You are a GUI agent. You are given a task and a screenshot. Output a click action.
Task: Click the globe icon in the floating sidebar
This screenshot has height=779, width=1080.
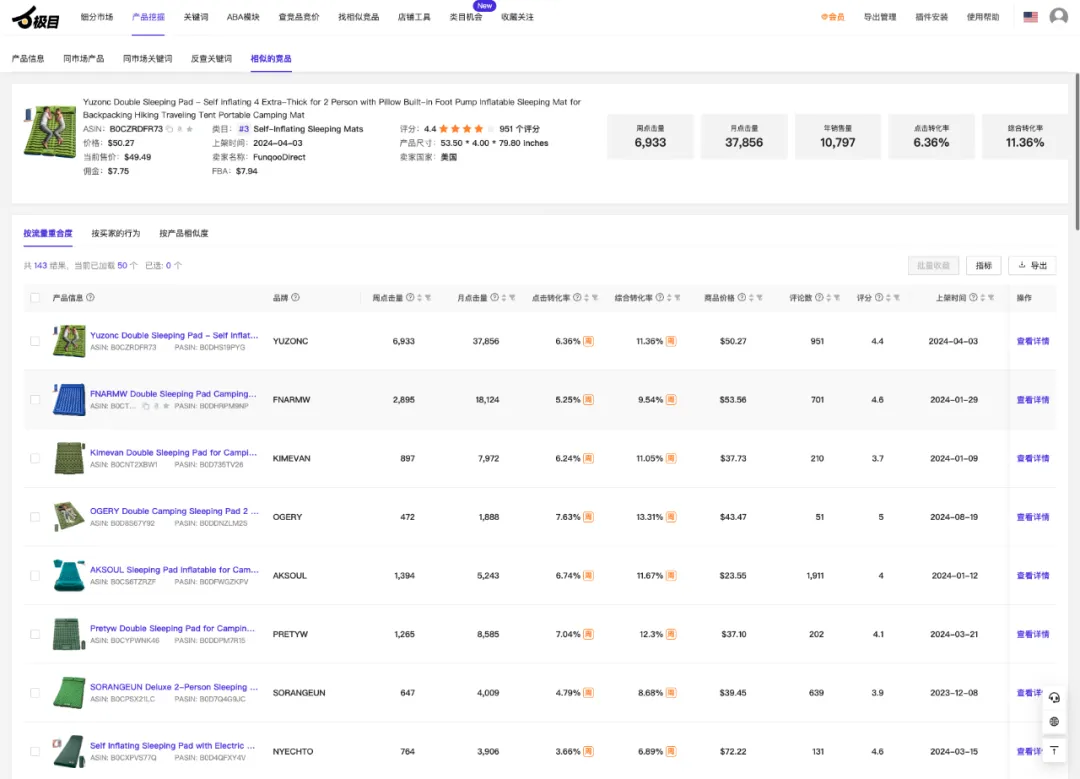pos(1054,722)
